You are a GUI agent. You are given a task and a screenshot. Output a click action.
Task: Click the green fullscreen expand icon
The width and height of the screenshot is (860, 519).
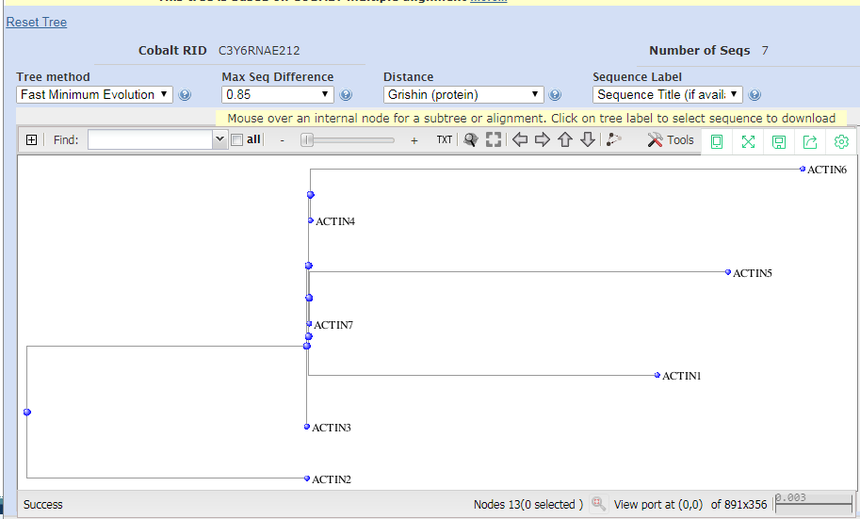click(x=748, y=142)
